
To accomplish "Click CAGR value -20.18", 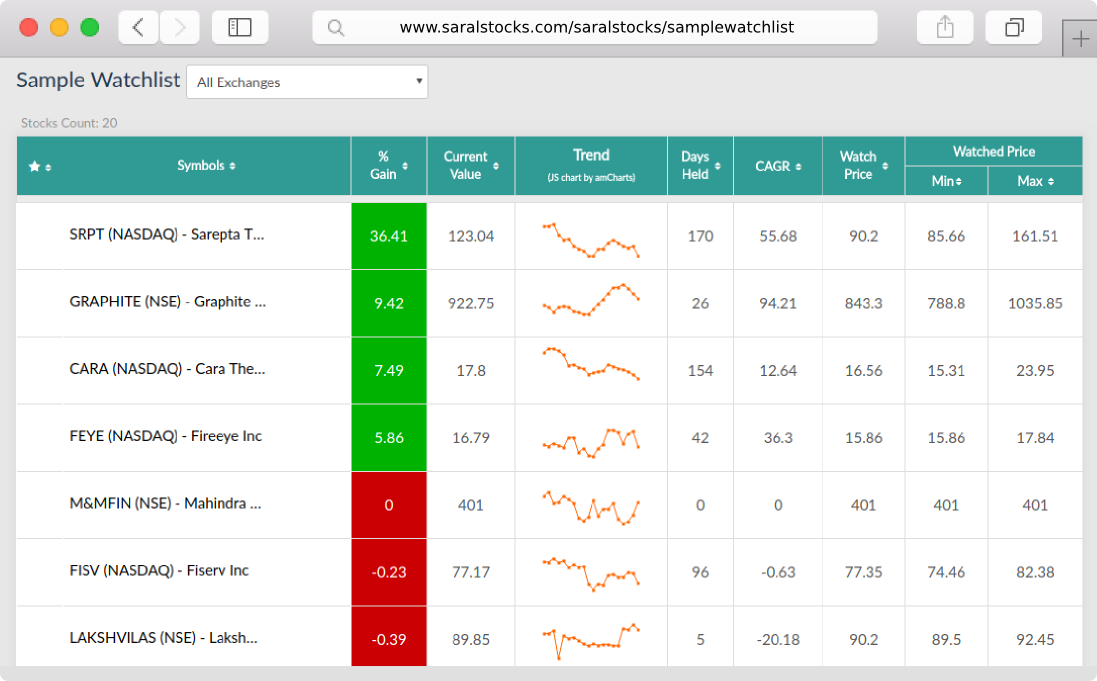I will point(778,639).
